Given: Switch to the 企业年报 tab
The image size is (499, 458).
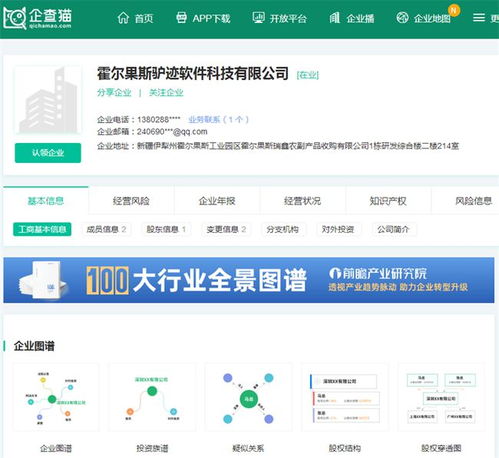Looking at the screenshot, I should pyautogui.click(x=217, y=201).
